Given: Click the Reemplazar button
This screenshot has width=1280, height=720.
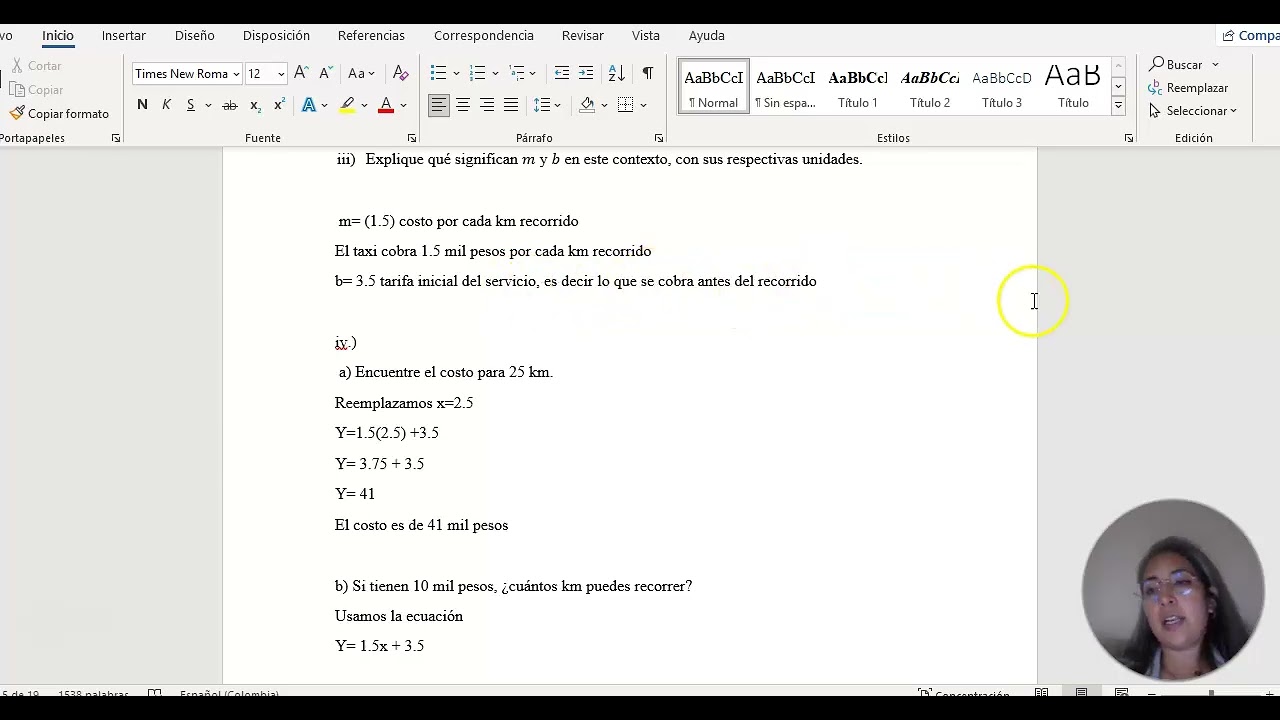Looking at the screenshot, I should pyautogui.click(x=1188, y=88).
